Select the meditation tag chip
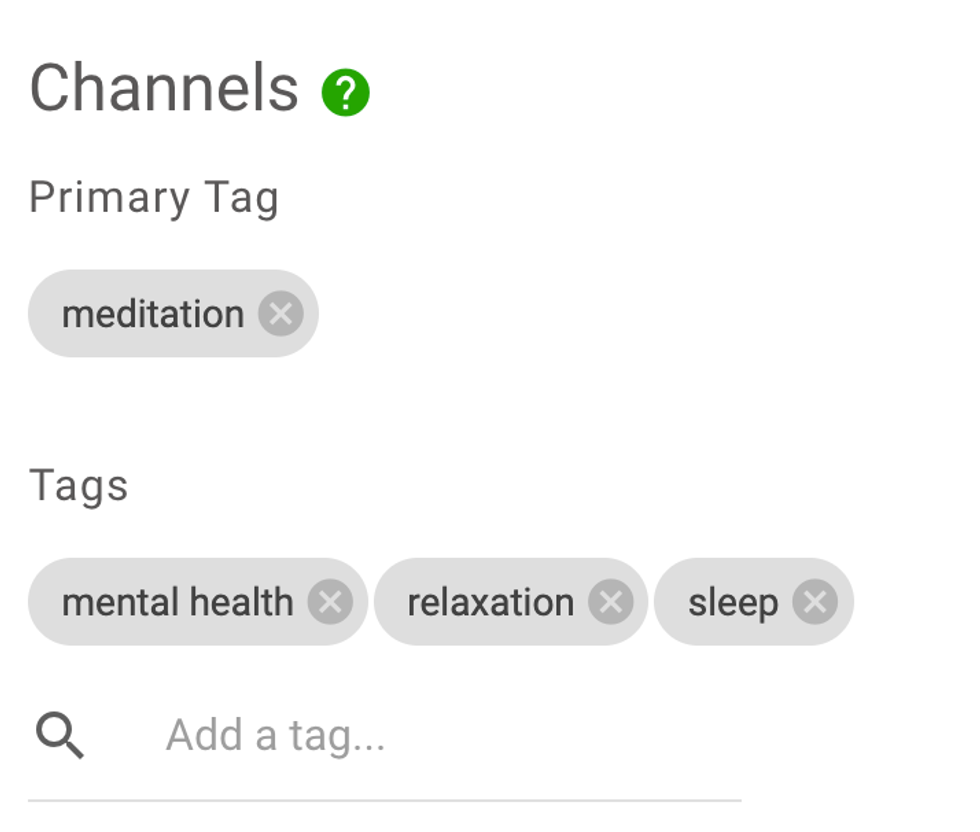Screen dimensions: 980x832 click(x=152, y=314)
